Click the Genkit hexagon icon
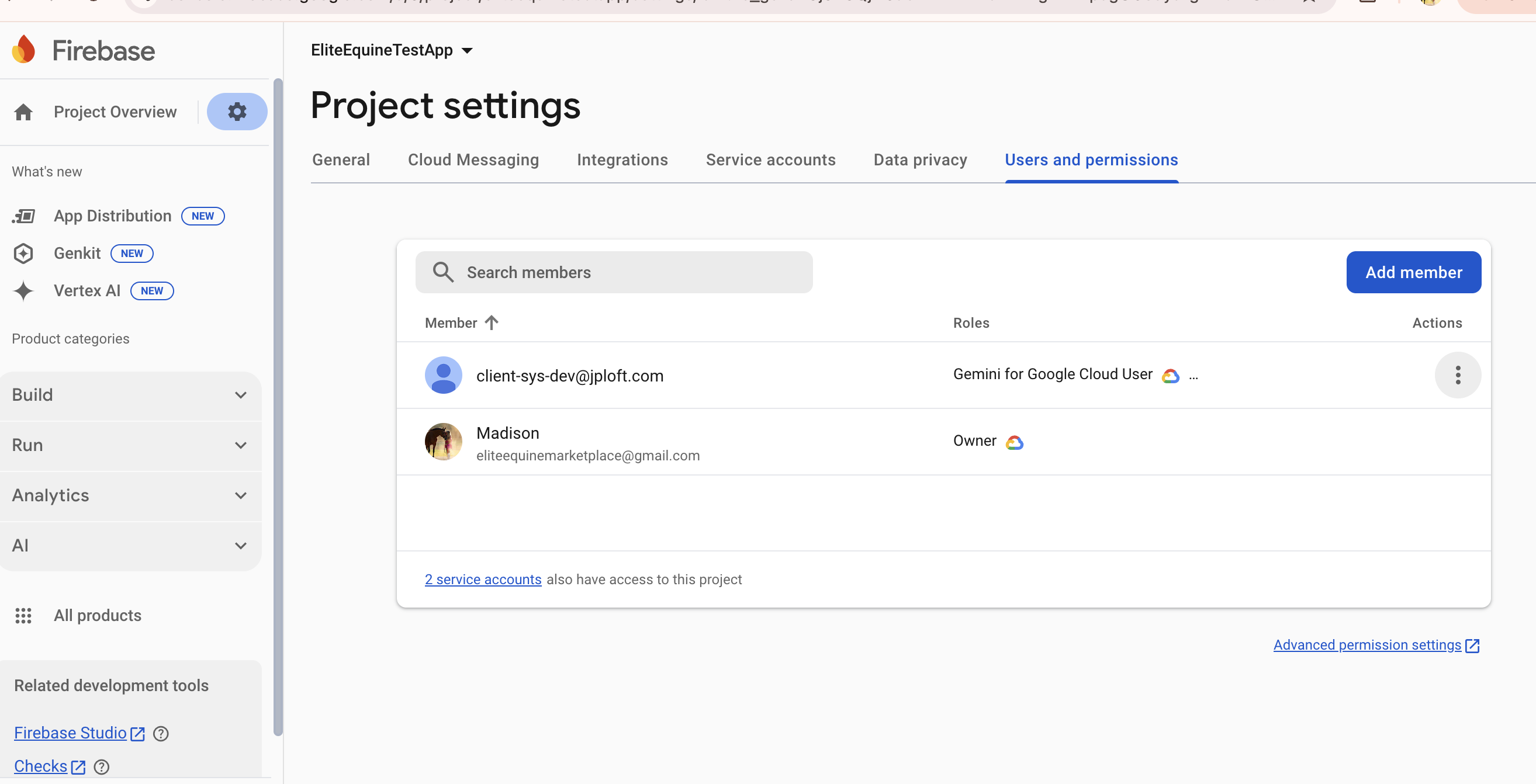Screen dimensions: 1536x784 pos(23,254)
